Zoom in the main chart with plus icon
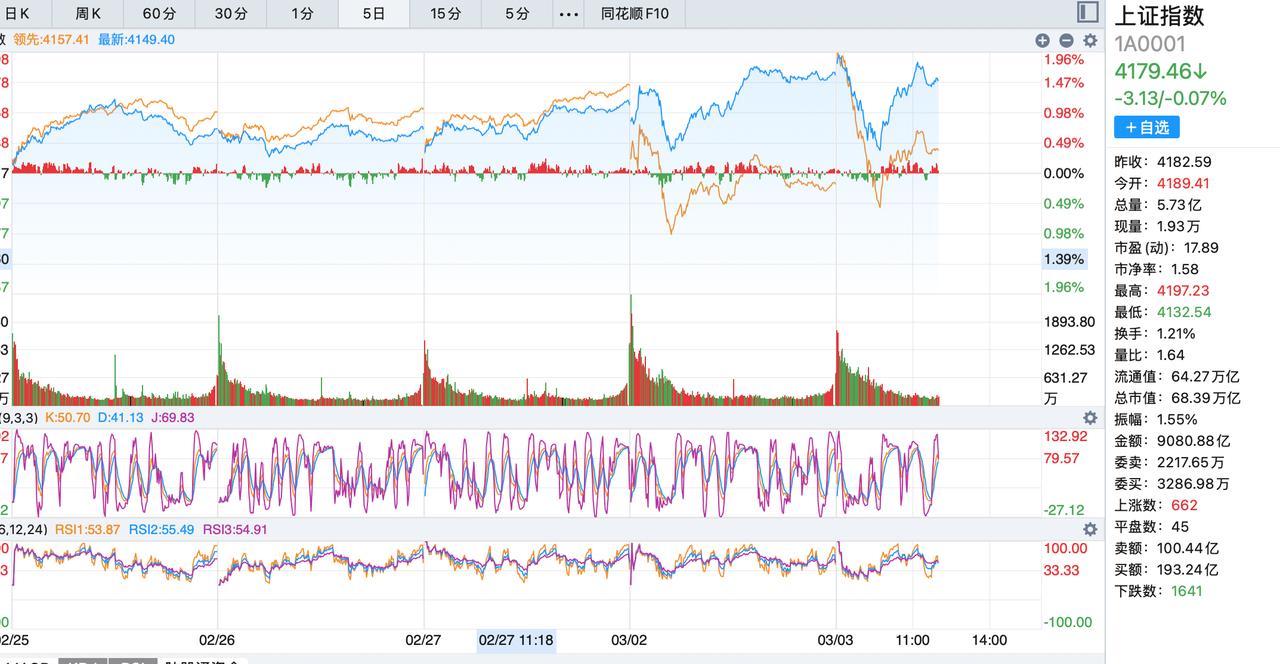Viewport: 1280px width, 664px height. pos(1042,40)
